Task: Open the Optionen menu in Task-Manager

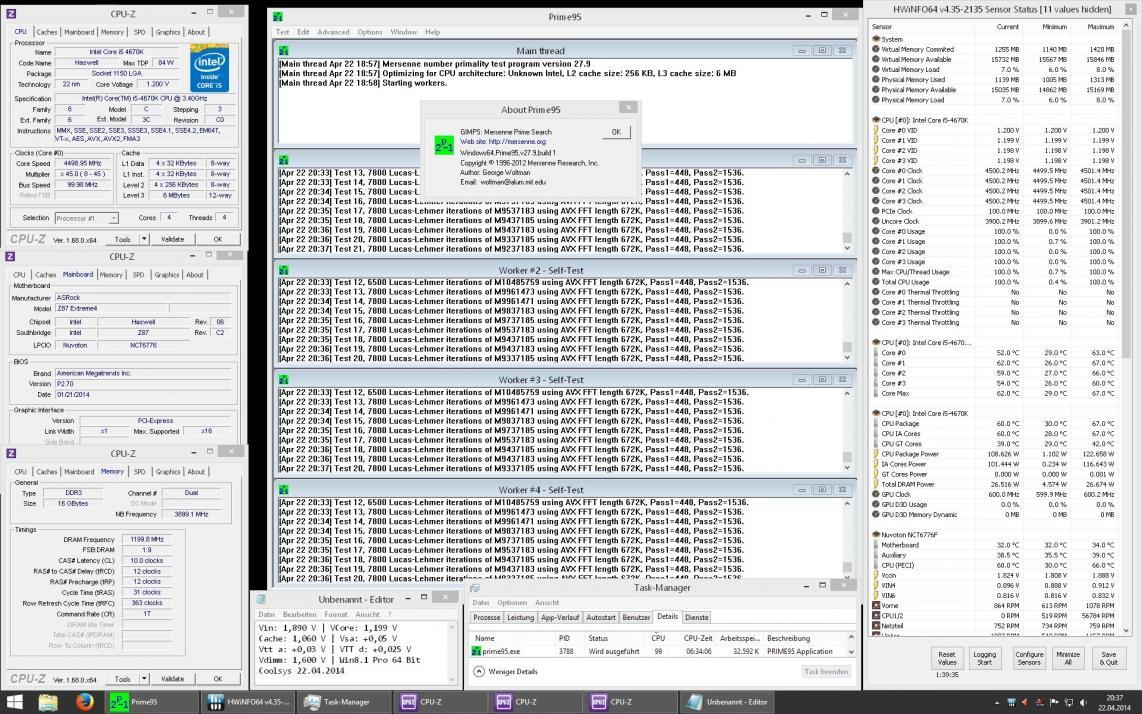Action: (x=512, y=603)
